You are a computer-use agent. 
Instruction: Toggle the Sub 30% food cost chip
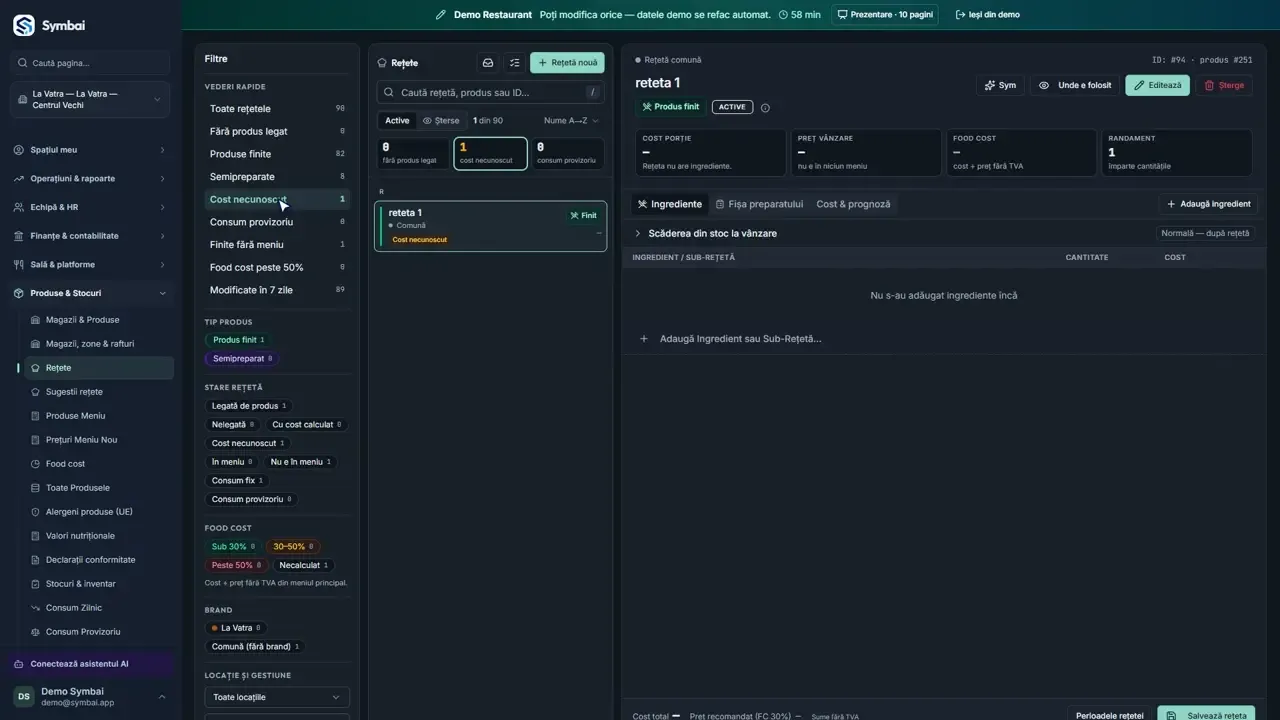coord(233,547)
